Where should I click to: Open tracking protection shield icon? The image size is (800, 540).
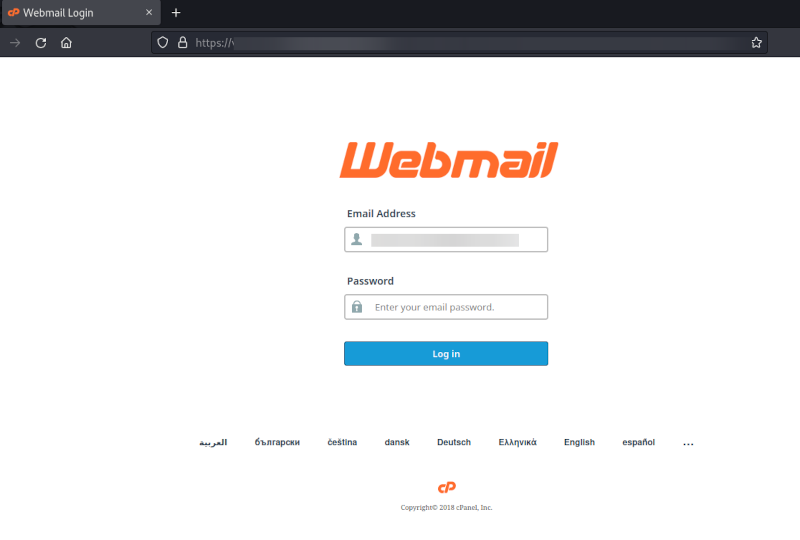[x=162, y=42]
